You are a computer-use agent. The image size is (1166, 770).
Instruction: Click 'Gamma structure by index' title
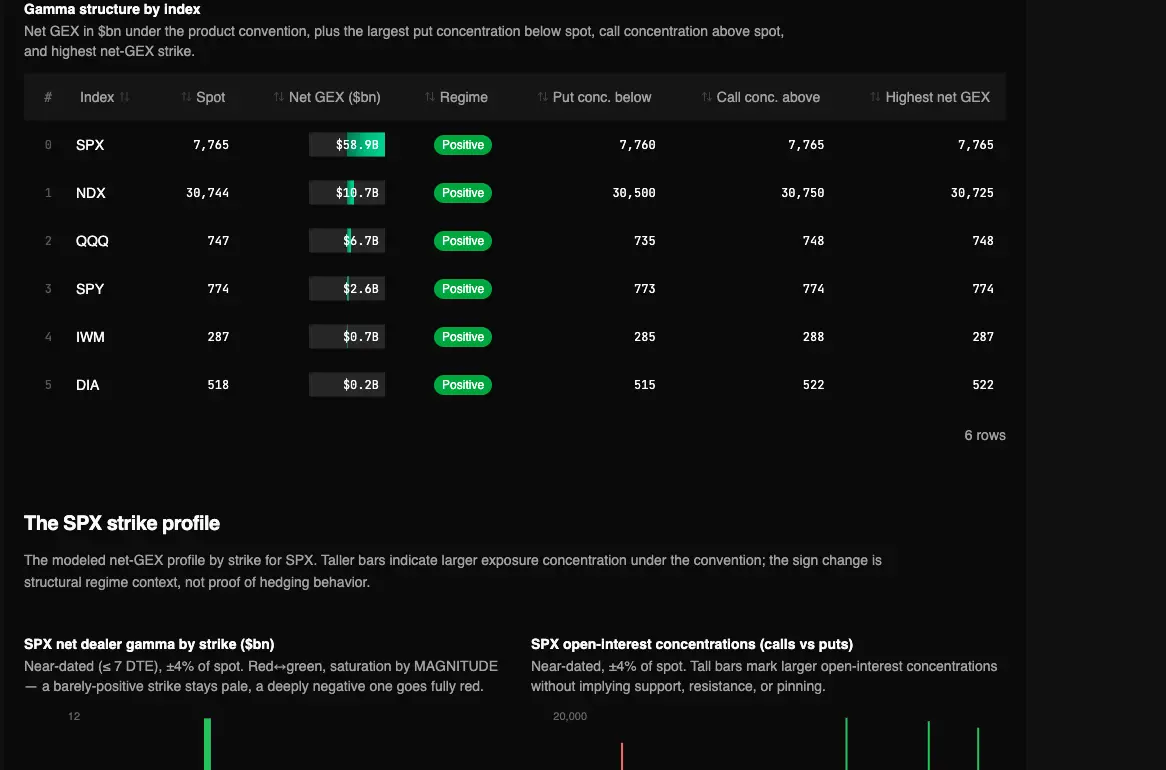pos(112,9)
